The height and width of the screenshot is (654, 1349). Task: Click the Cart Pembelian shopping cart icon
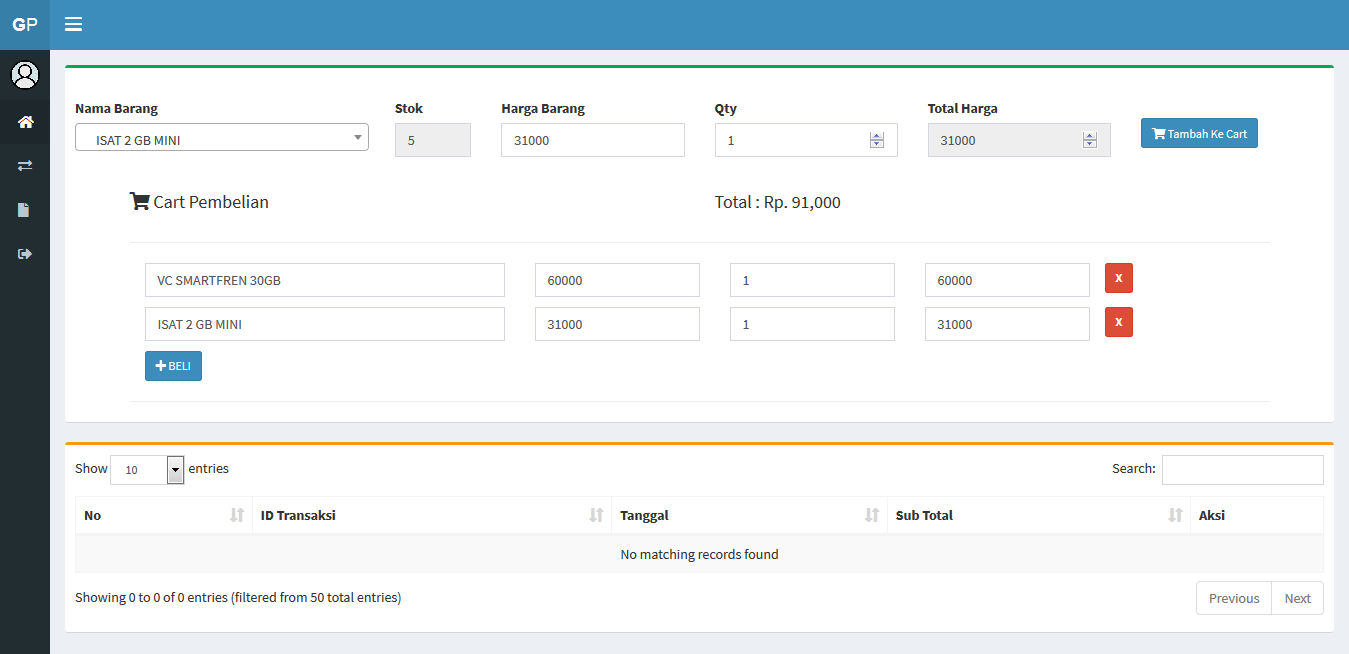139,201
